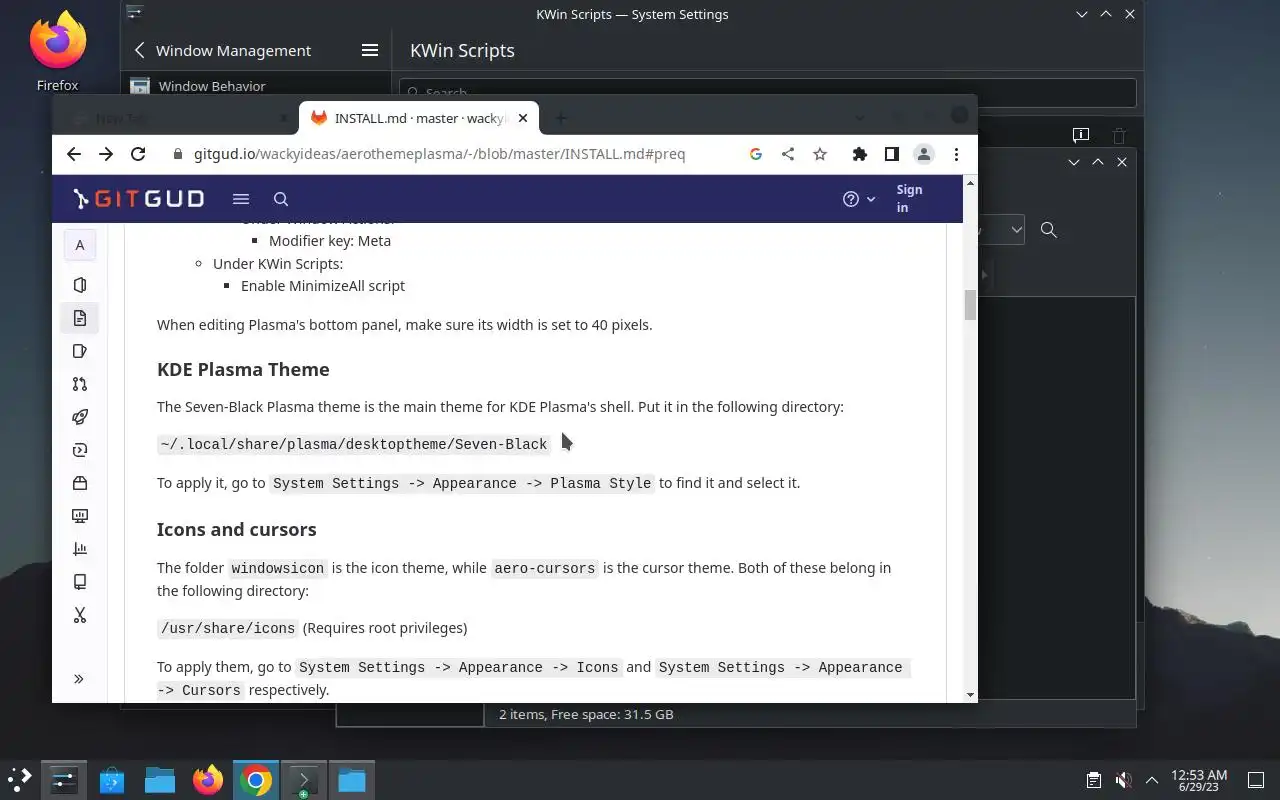Open Project information in GitGud sidebar
The width and height of the screenshot is (1280, 800).
pyautogui.click(x=80, y=285)
